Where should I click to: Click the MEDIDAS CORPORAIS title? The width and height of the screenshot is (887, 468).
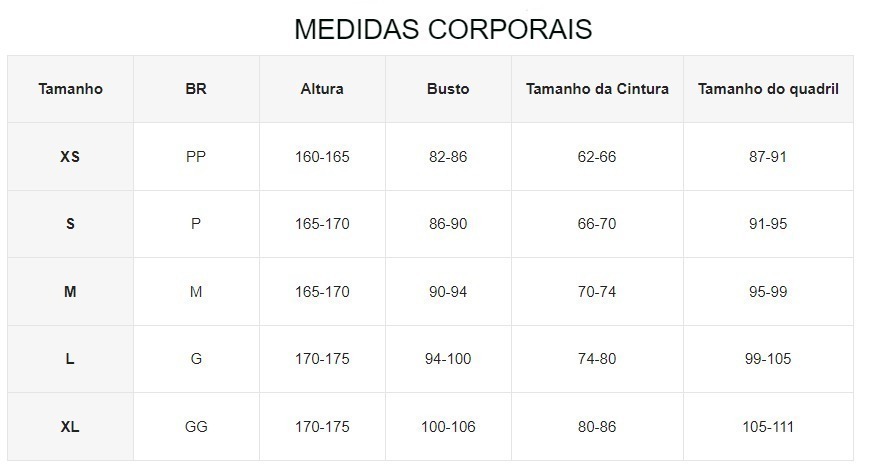coord(443,29)
